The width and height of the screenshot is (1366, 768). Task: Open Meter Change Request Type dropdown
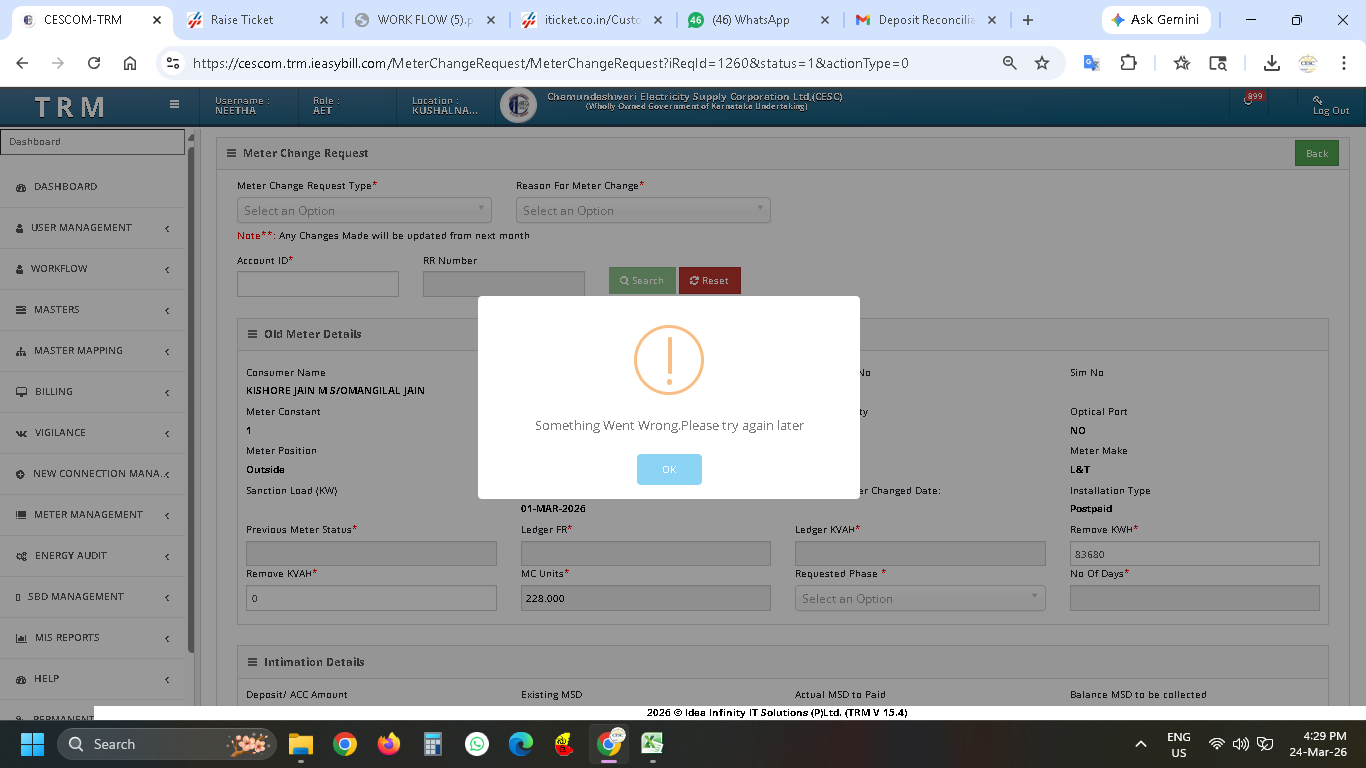[x=364, y=210]
